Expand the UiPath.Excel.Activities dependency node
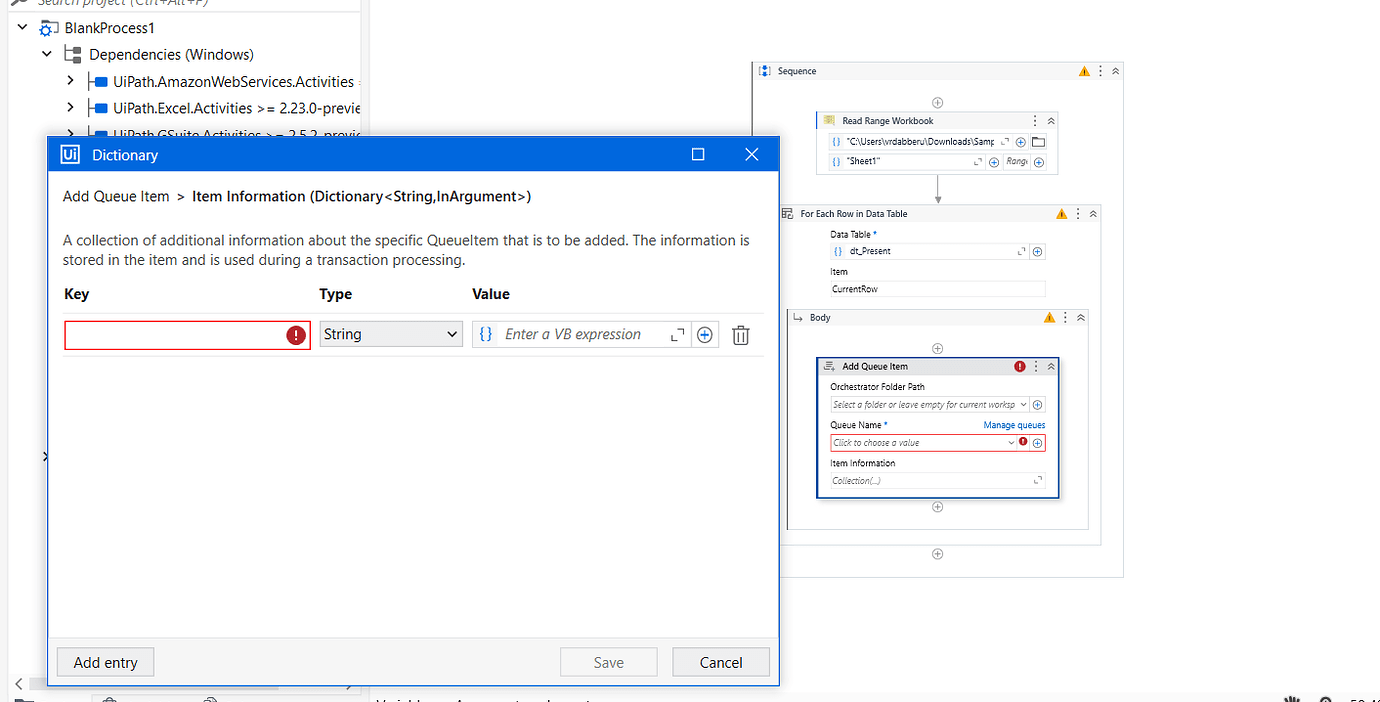 click(70, 107)
